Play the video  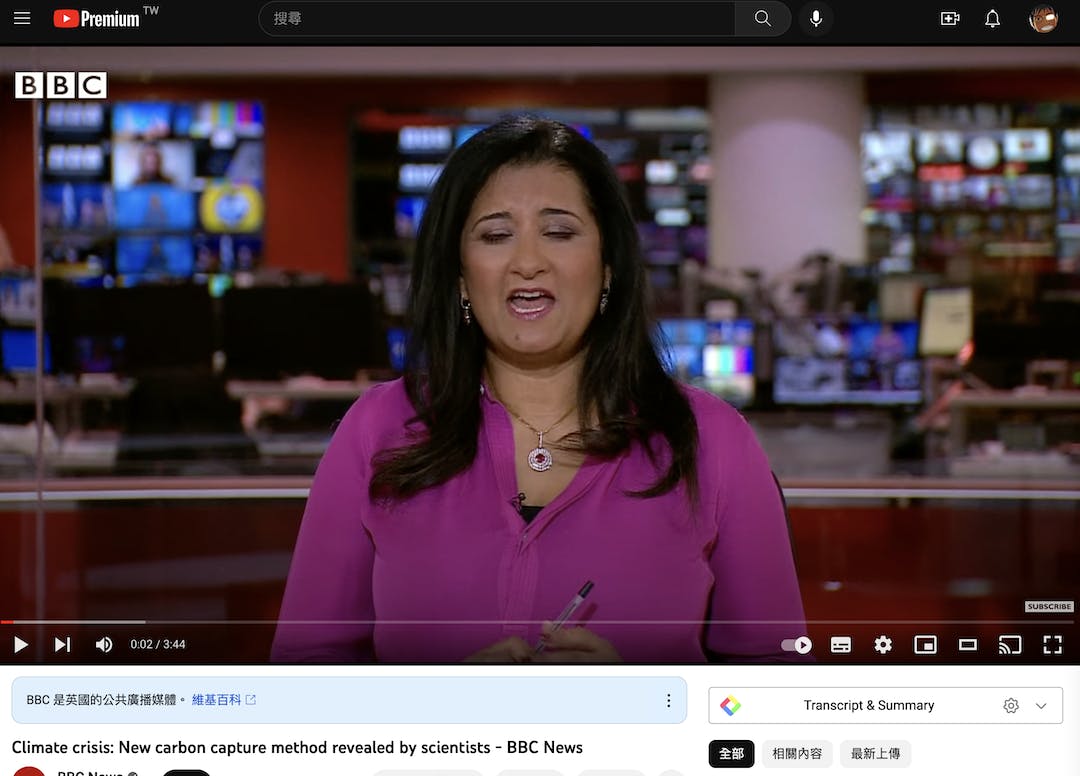pos(21,644)
